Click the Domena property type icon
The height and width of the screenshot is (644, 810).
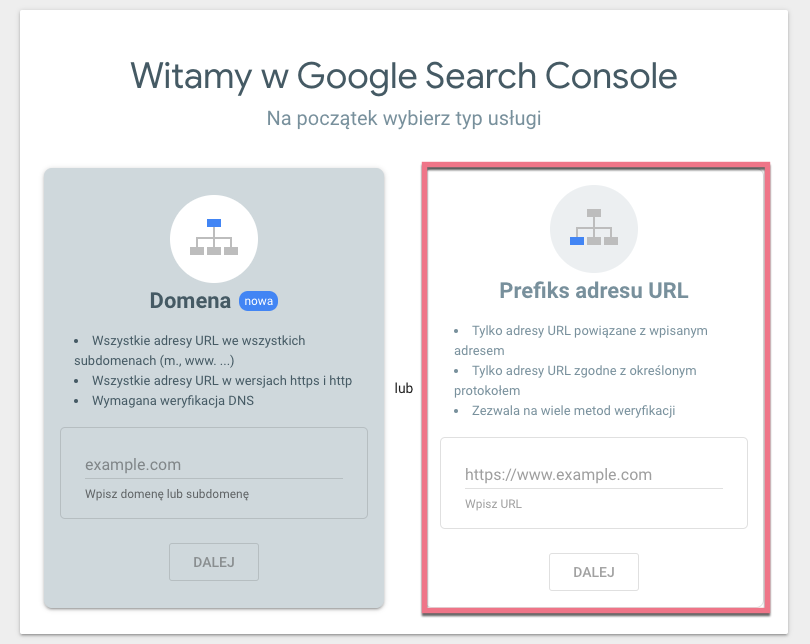(214, 237)
